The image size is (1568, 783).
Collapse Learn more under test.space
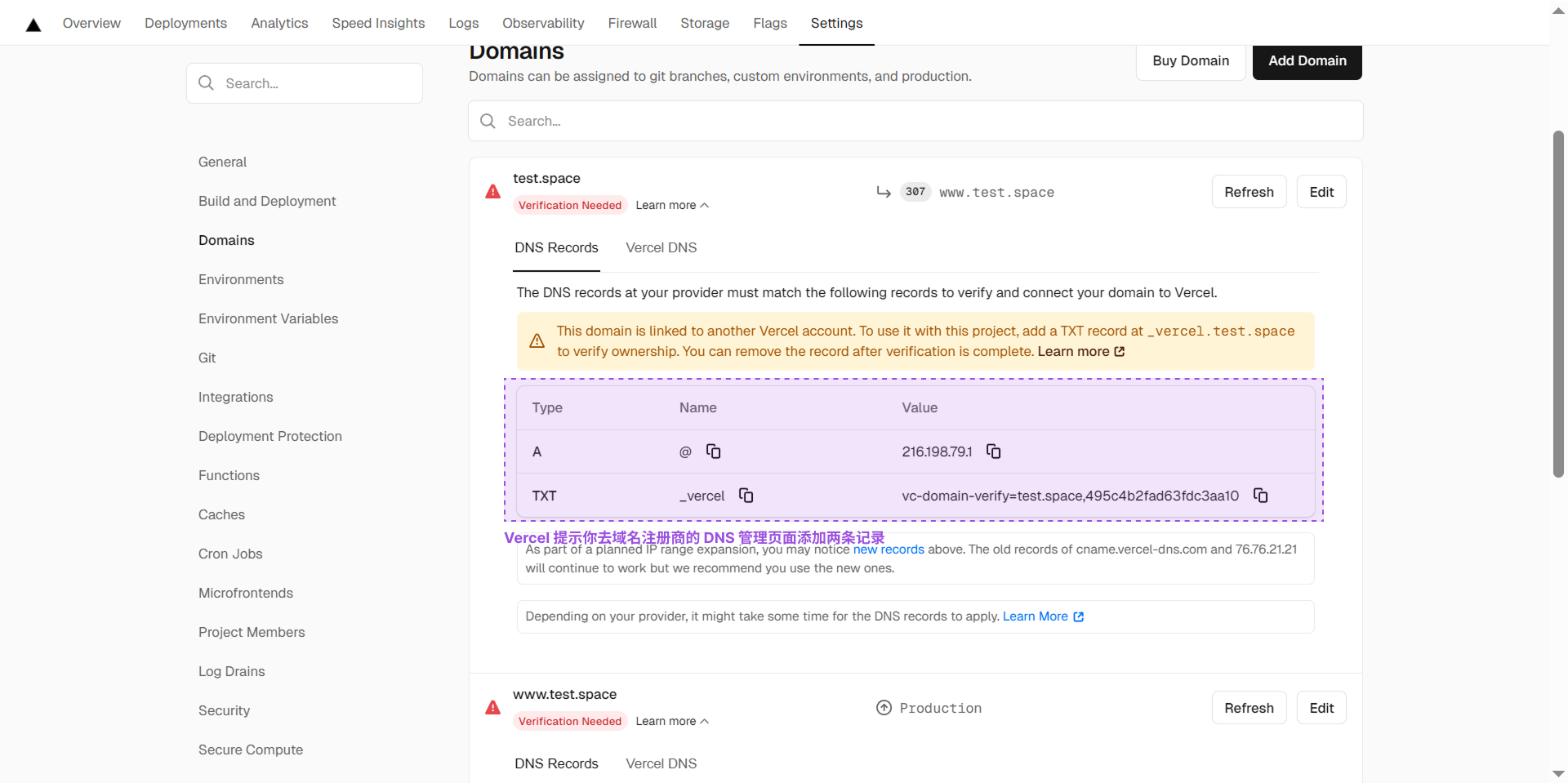click(672, 205)
